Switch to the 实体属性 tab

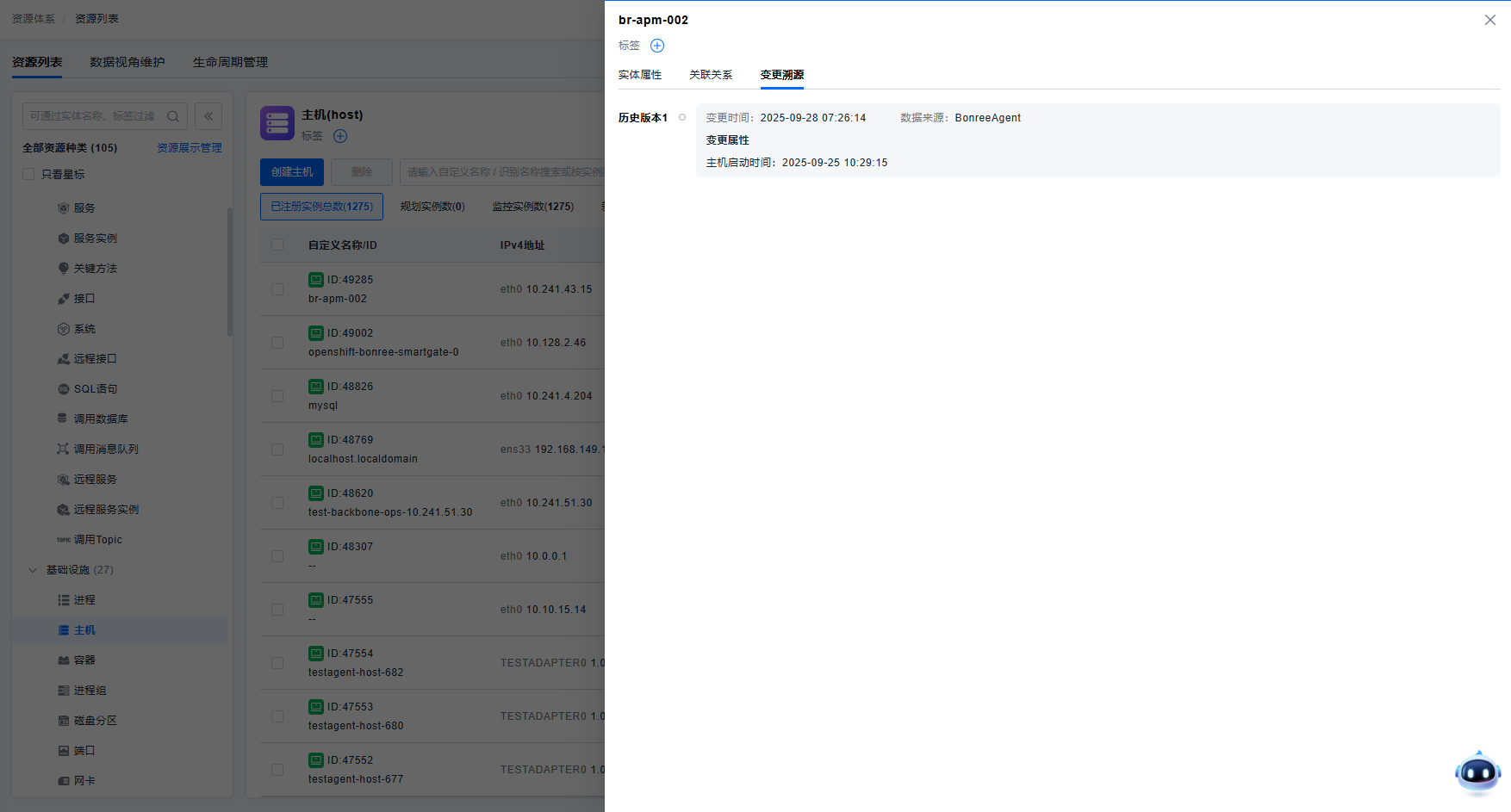(639, 75)
